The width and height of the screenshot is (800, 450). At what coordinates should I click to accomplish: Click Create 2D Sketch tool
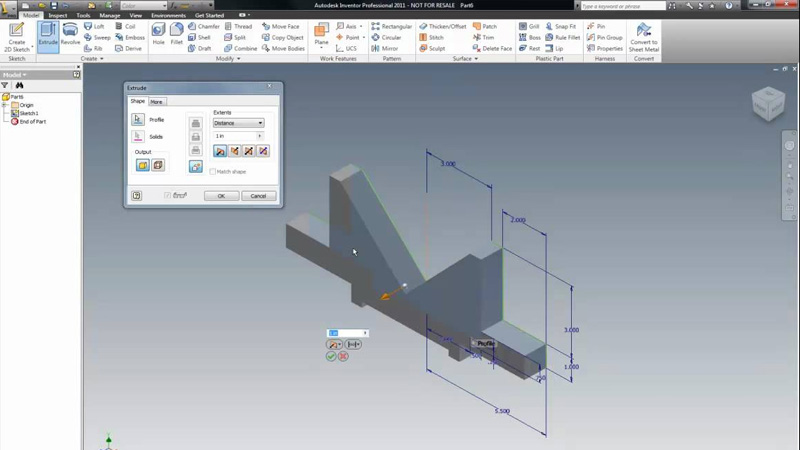click(x=16, y=37)
